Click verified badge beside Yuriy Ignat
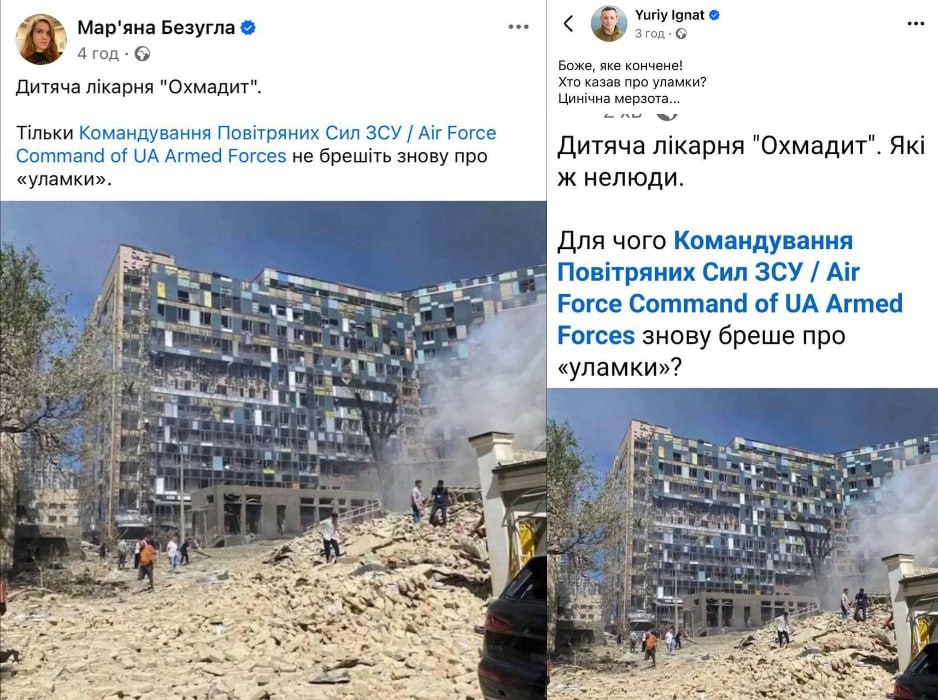Screen dimensions: 938x700 (714, 15)
